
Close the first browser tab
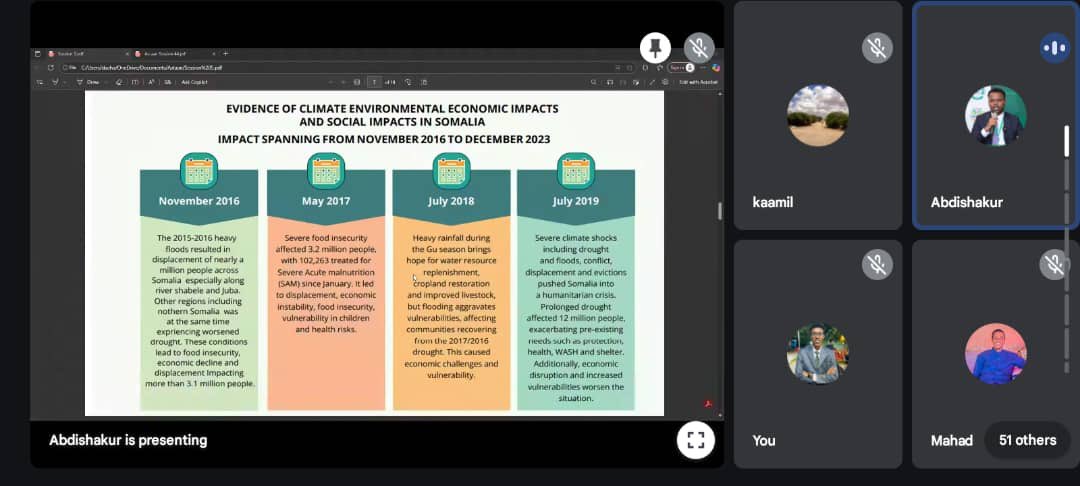click(127, 54)
